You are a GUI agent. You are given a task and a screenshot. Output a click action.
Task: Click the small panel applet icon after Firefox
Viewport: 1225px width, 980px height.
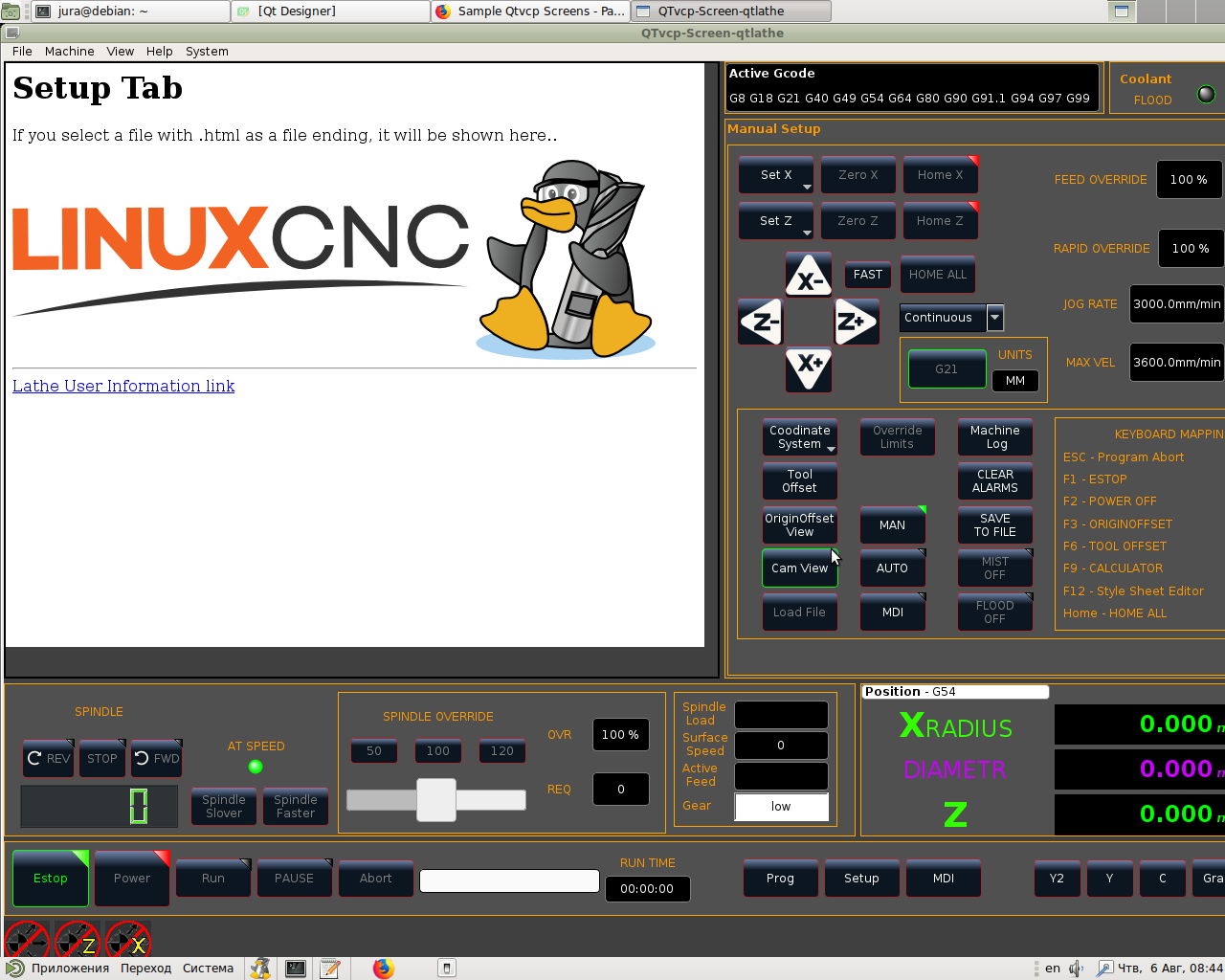click(447, 969)
